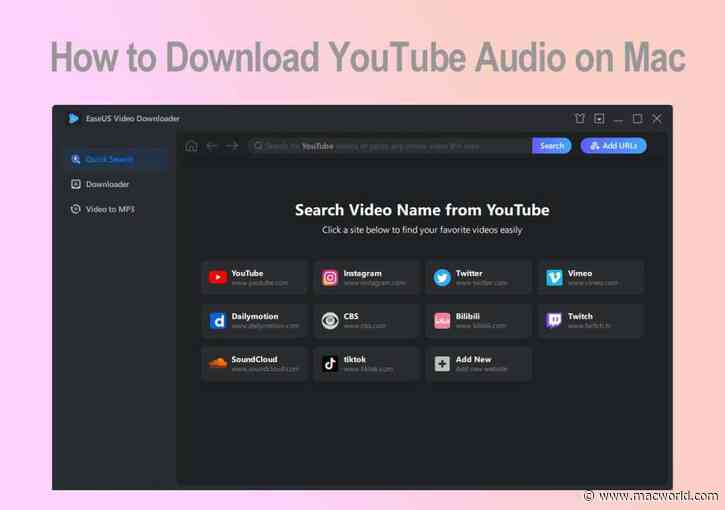Click the Add URLs link icon

click(595, 146)
